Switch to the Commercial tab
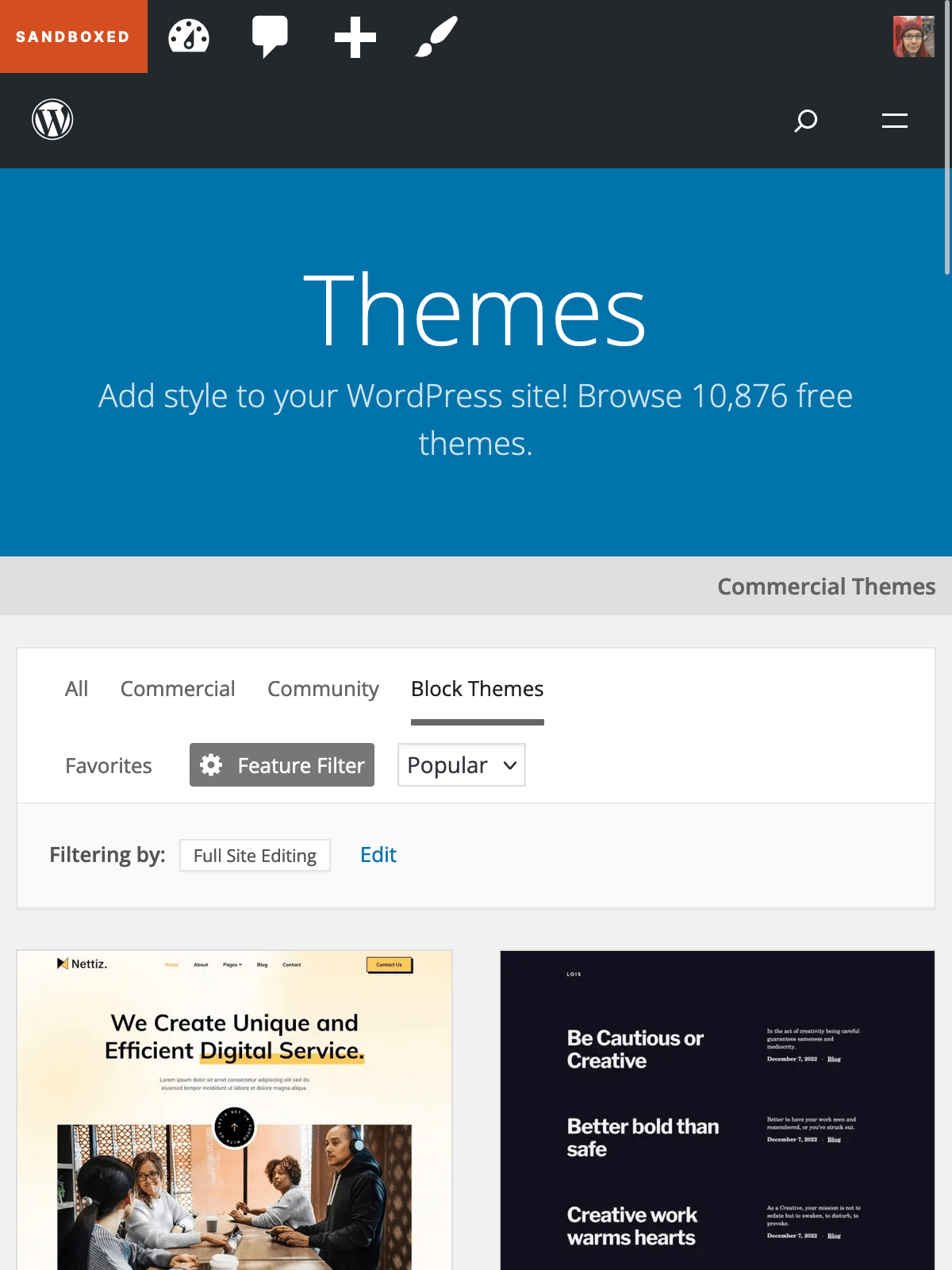This screenshot has height=1270, width=952. point(178,689)
